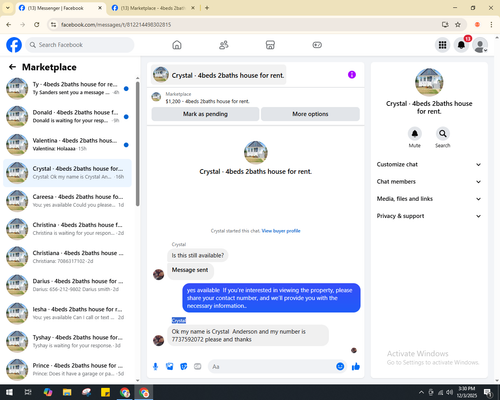Open Christina conversation in chat list
This screenshot has height=400, width=500.
pos(67,229)
